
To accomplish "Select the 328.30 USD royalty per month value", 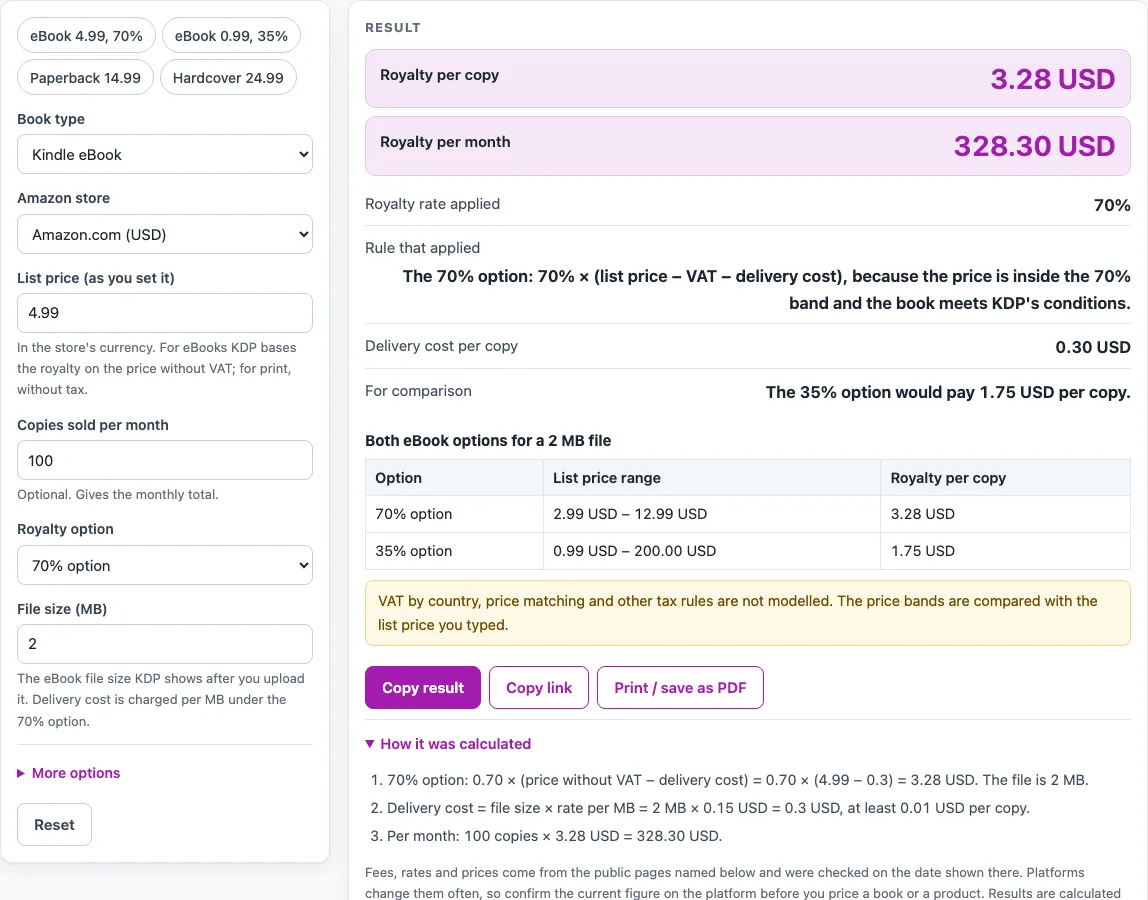I will pos(1034,146).
